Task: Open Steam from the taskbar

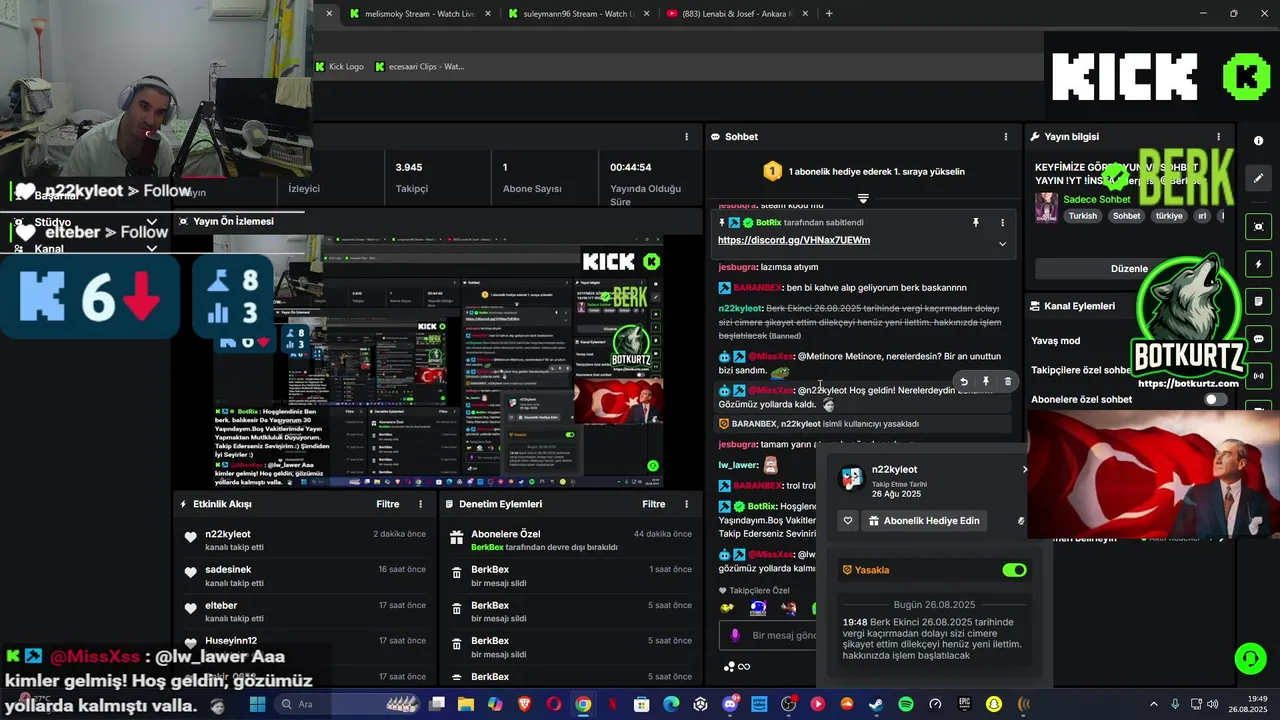Action: pos(876,704)
